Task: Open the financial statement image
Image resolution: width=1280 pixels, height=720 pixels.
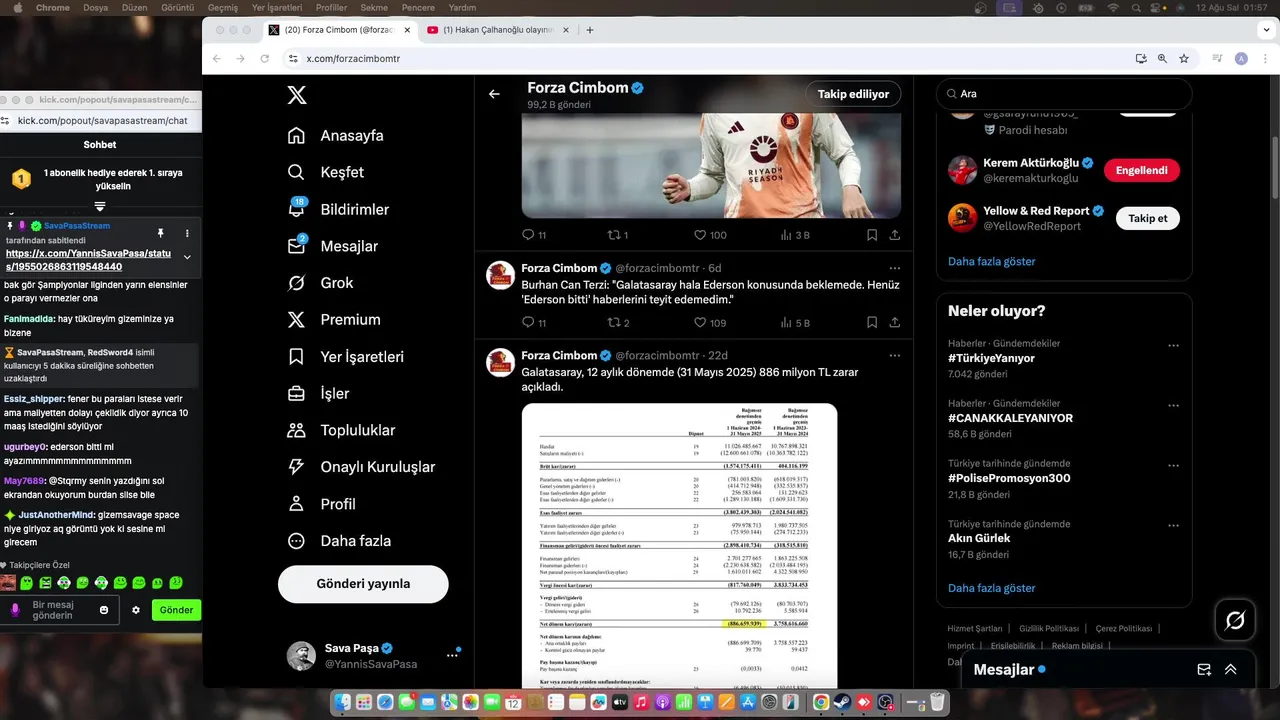Action: point(679,545)
